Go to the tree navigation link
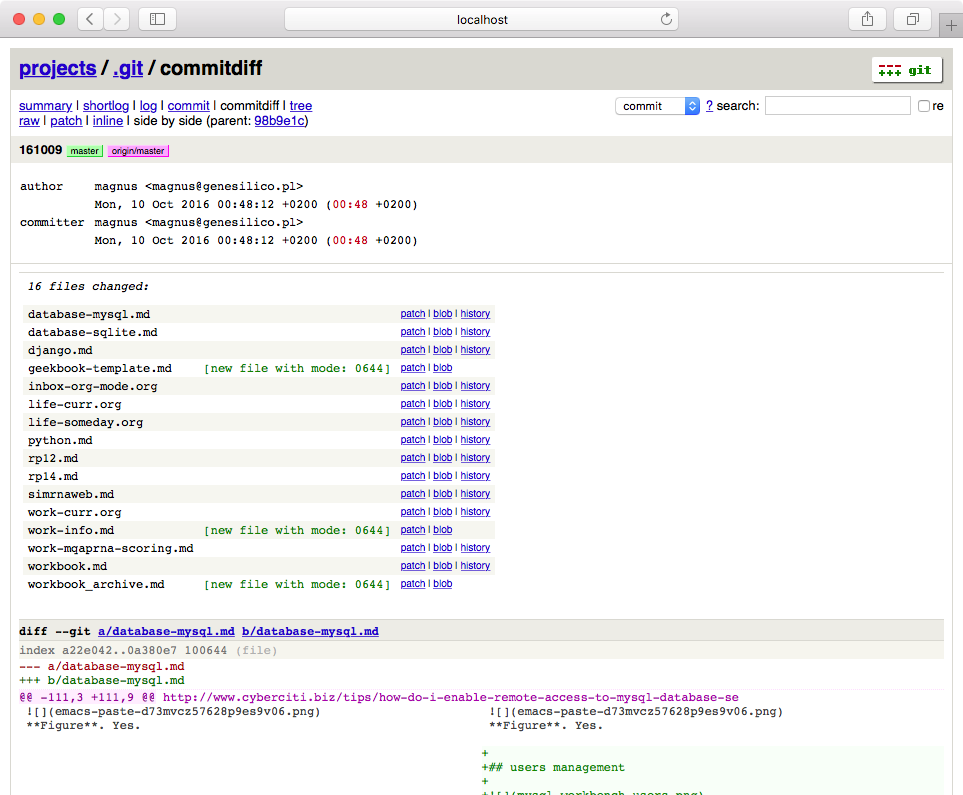 [301, 106]
